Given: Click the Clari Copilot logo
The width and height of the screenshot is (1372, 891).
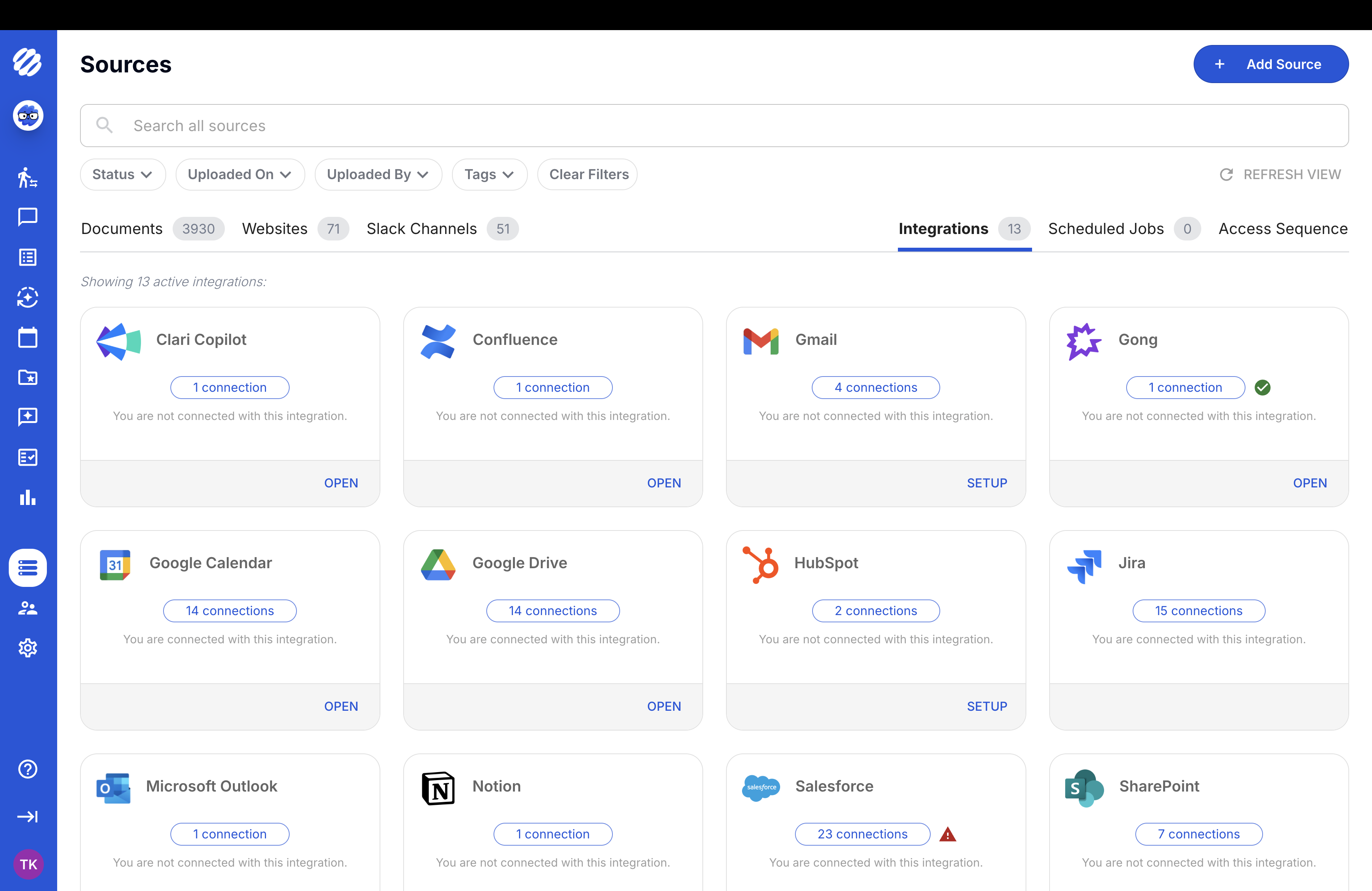Looking at the screenshot, I should [118, 341].
